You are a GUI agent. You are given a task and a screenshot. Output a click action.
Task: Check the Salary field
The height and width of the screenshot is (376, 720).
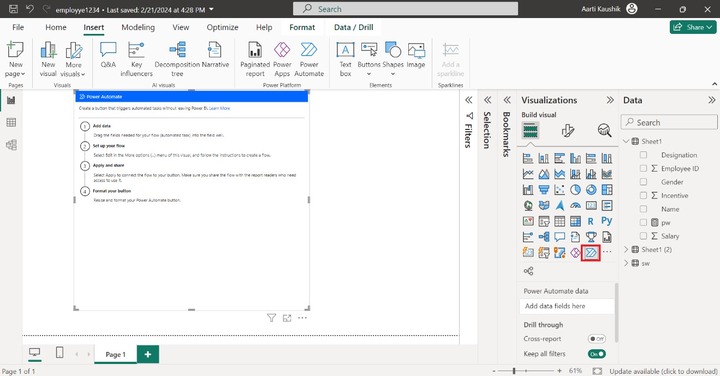(x=643, y=236)
